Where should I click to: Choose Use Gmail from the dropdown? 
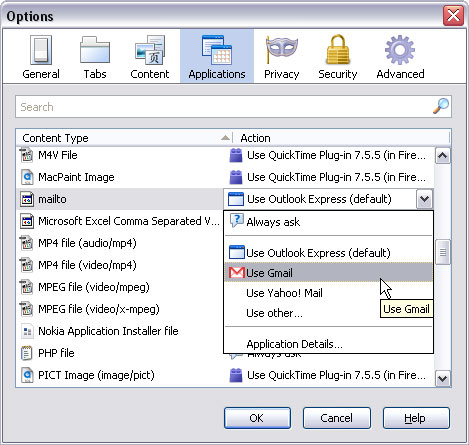[328, 273]
